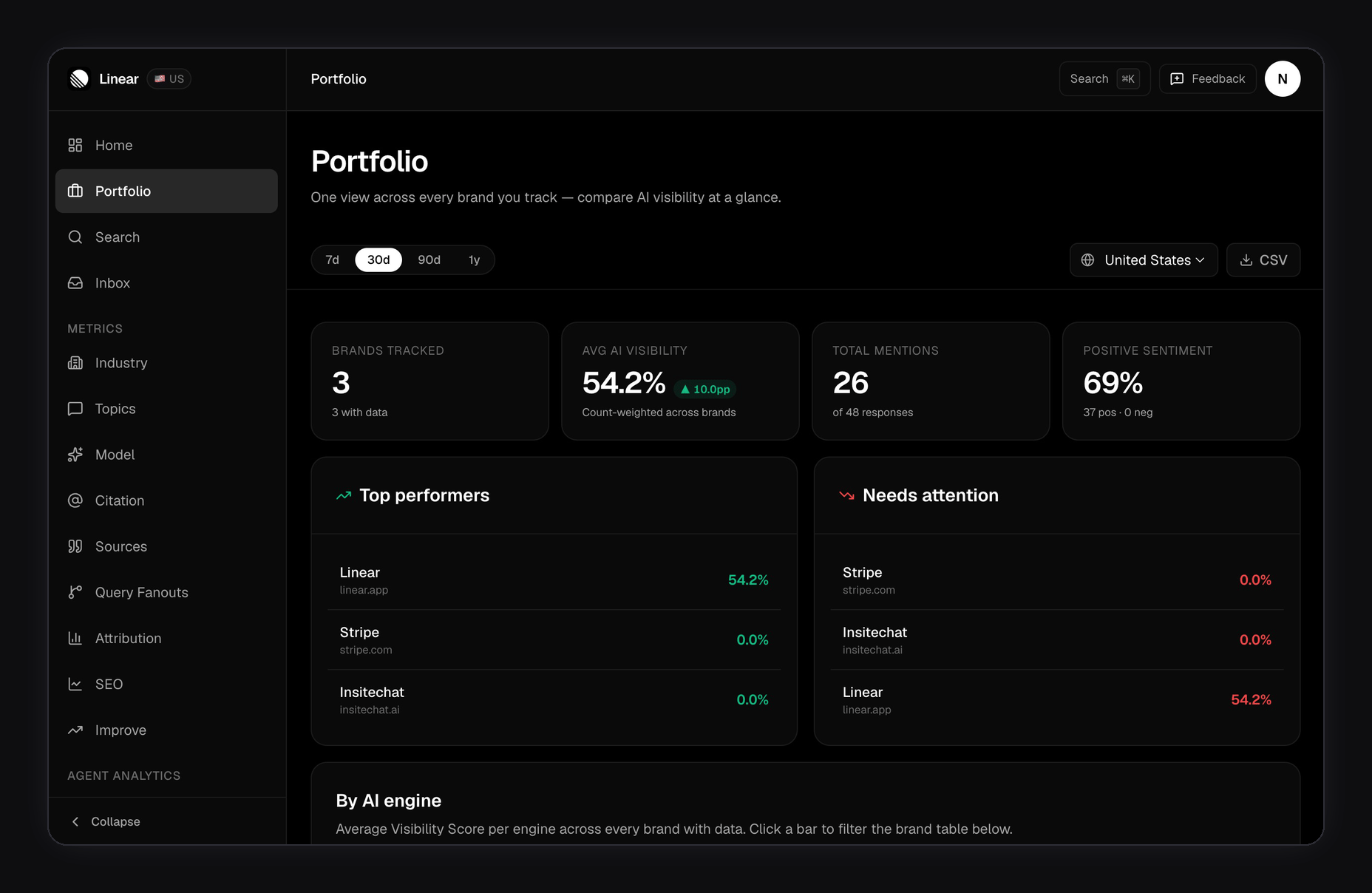Open the Home dashboard icon

coord(75,145)
